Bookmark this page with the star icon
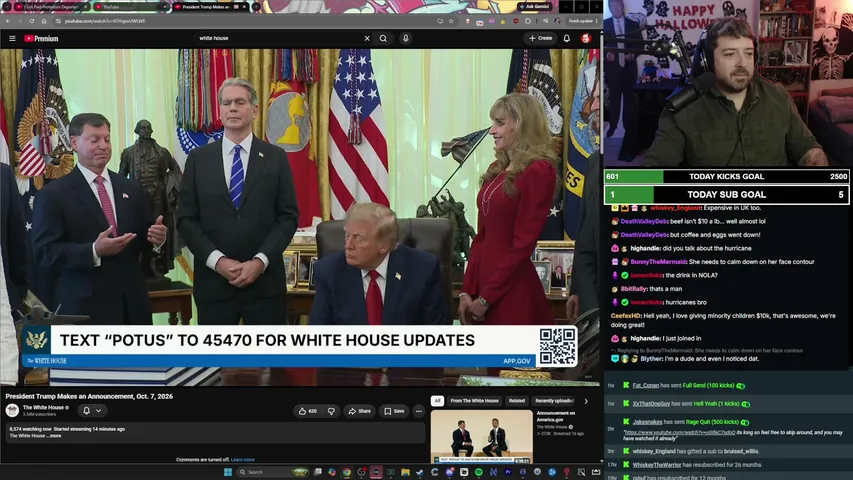Screen dimensions: 853x480 pyautogui.click(x=451, y=21)
